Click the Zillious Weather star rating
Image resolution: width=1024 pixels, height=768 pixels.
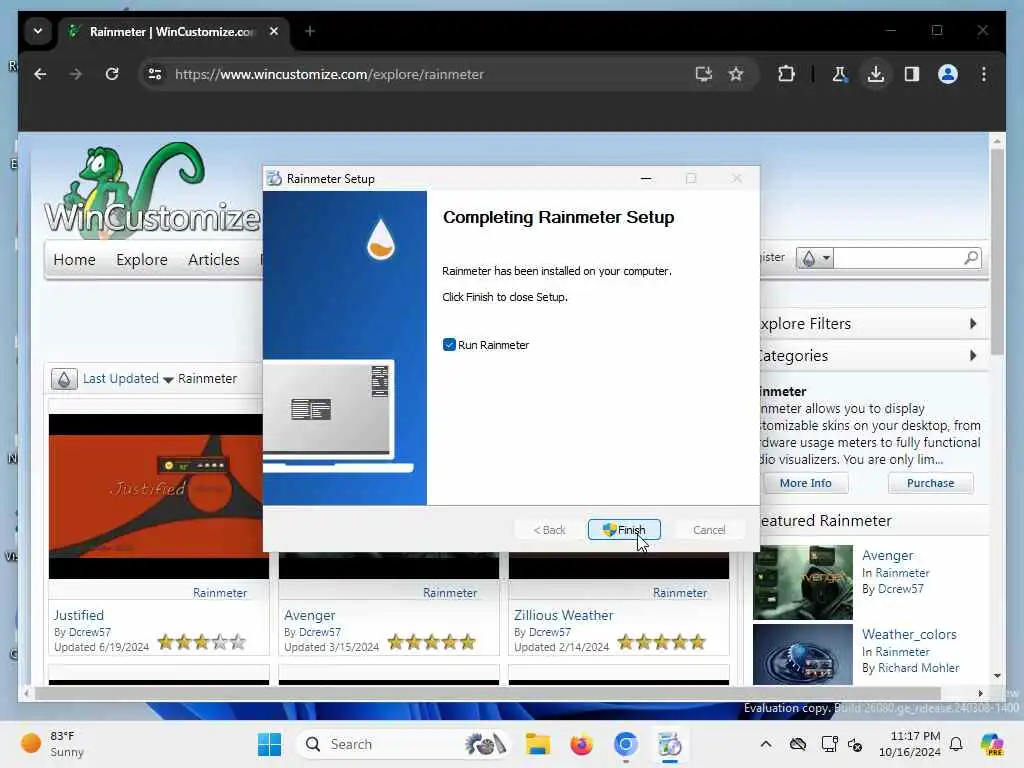(x=662, y=643)
